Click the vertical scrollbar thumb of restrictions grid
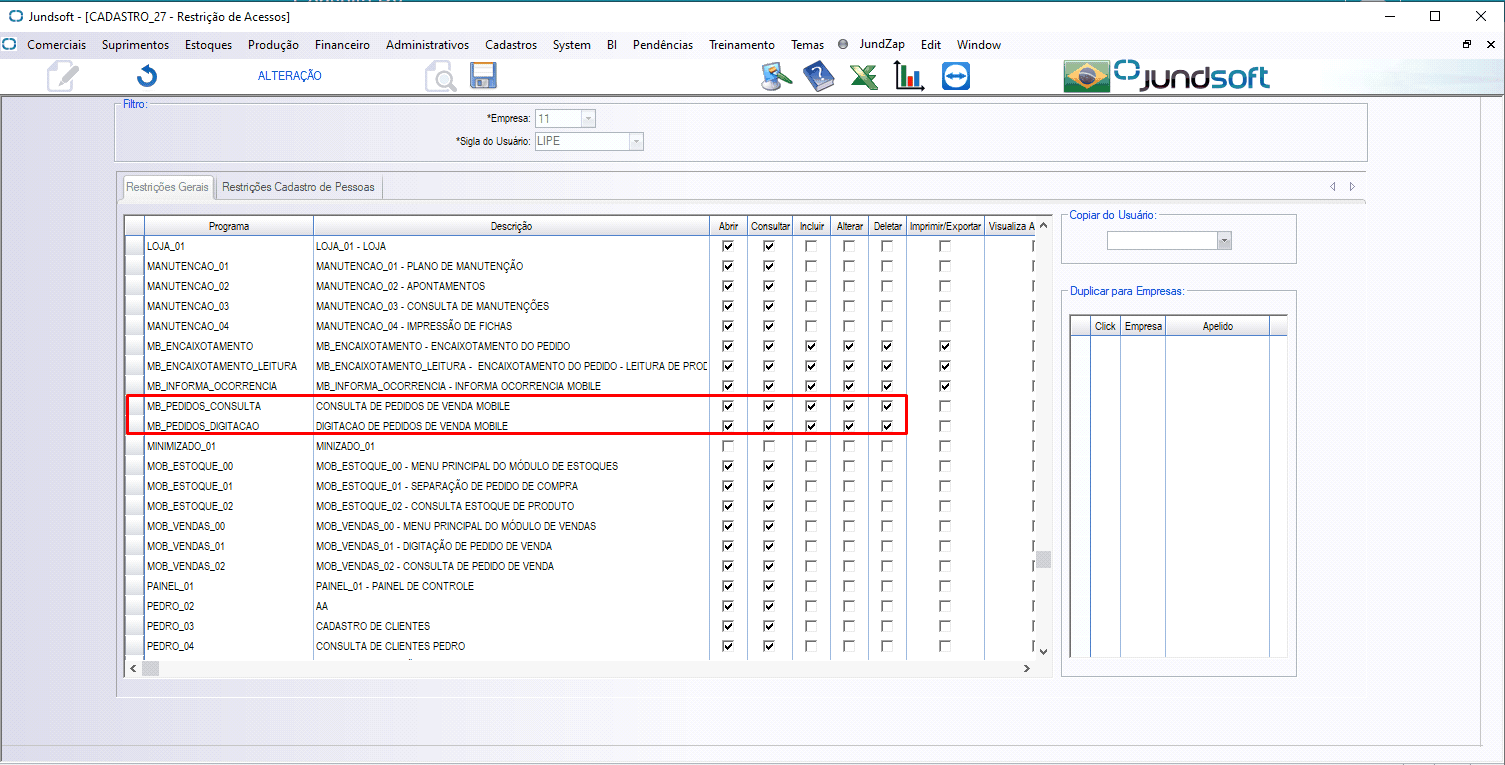1505x765 pixels. [x=1043, y=559]
